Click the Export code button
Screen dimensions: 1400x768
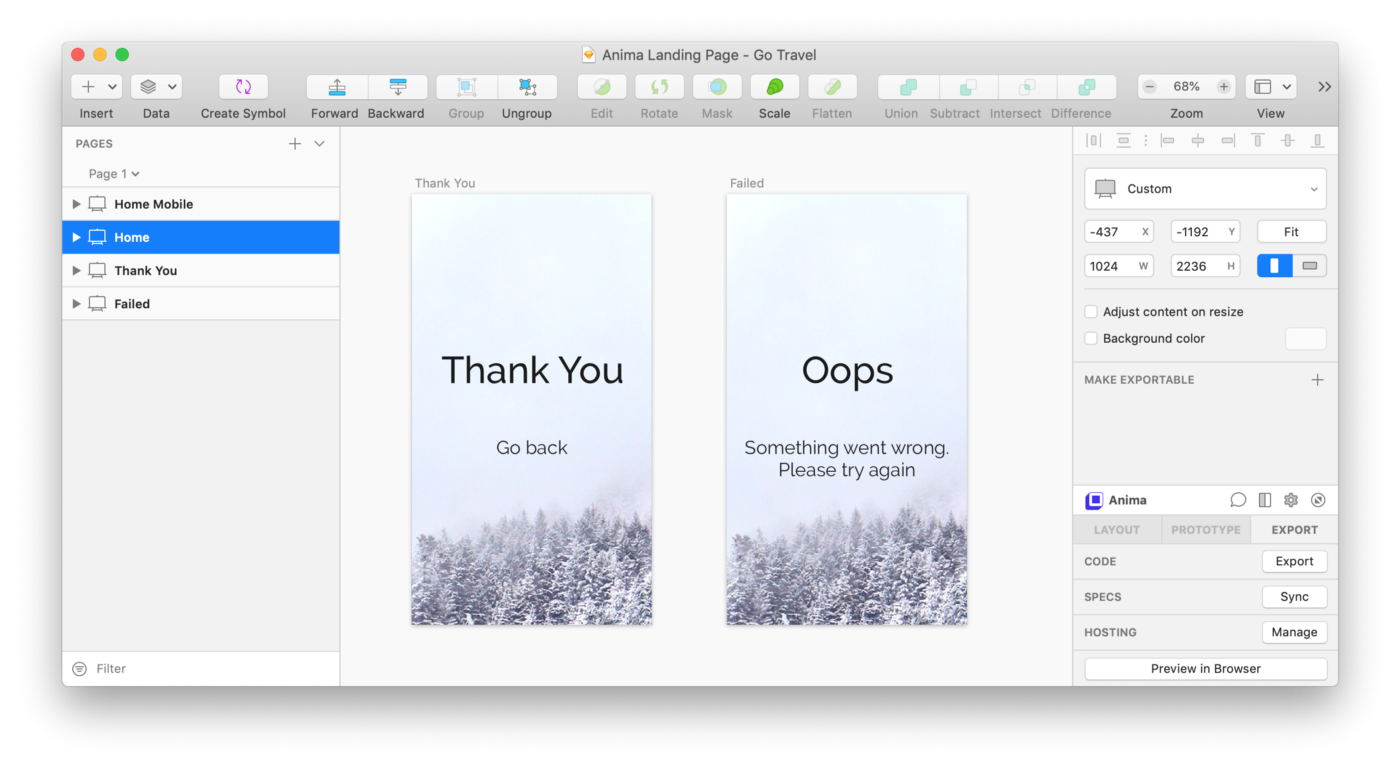1294,562
